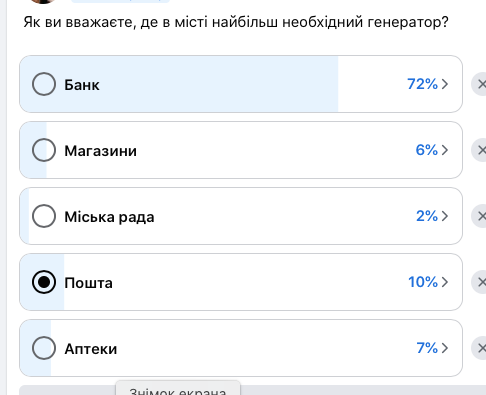
Task: Click the Знімок екрана tooltip label
Action: click(x=178, y=391)
